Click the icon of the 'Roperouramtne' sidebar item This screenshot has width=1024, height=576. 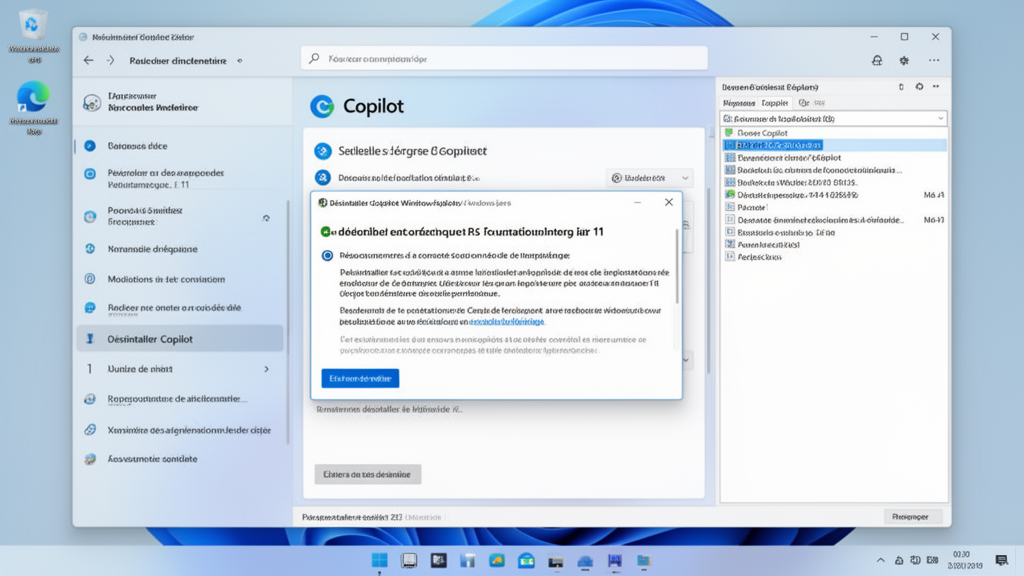pos(90,399)
